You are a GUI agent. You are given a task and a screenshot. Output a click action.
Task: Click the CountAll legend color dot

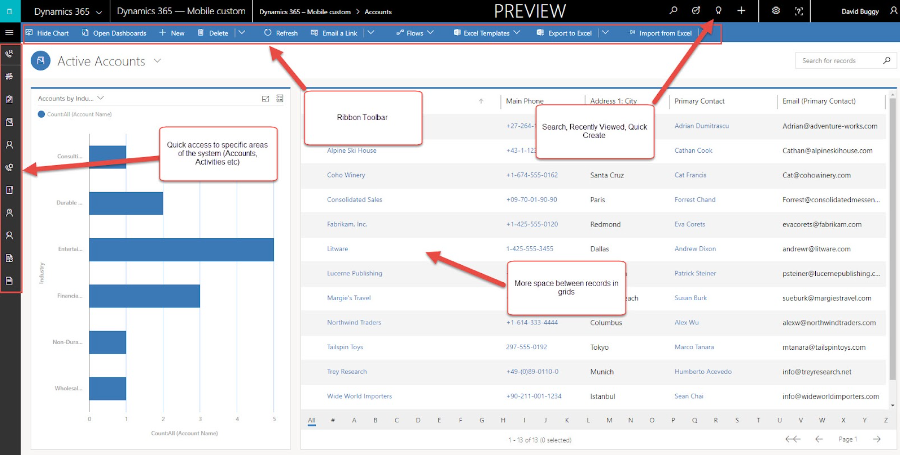coord(41,114)
